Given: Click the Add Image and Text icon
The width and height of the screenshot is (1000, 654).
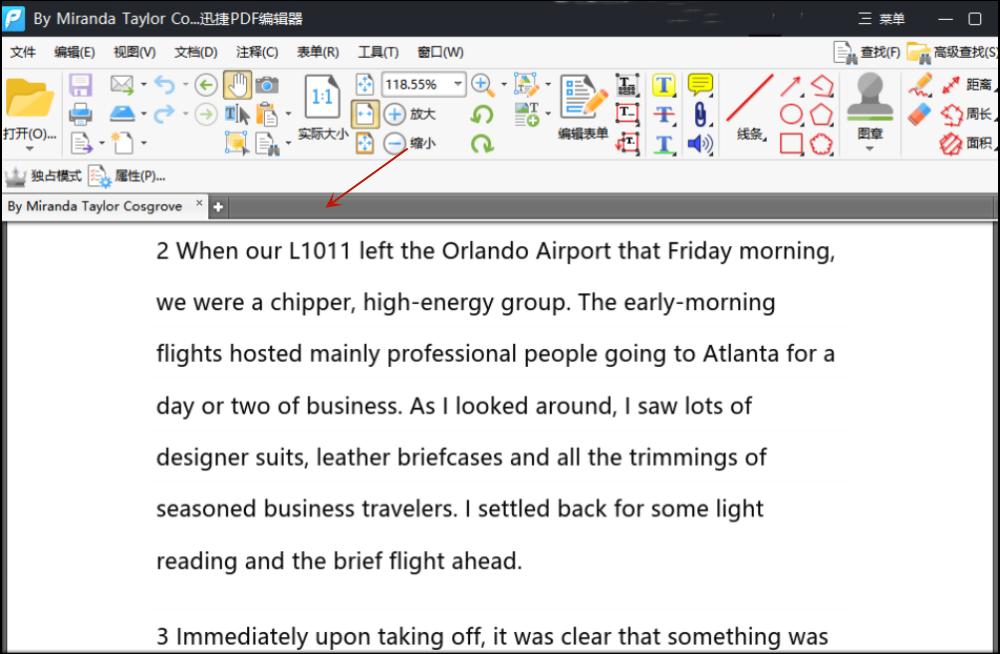Looking at the screenshot, I should click(527, 114).
